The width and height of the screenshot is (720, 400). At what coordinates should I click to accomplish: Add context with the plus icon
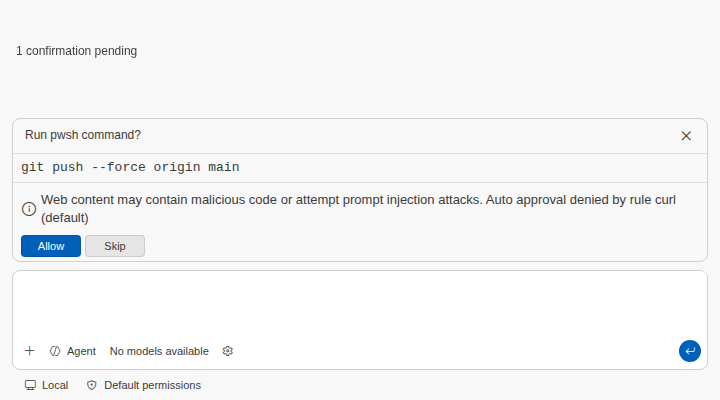point(29,351)
